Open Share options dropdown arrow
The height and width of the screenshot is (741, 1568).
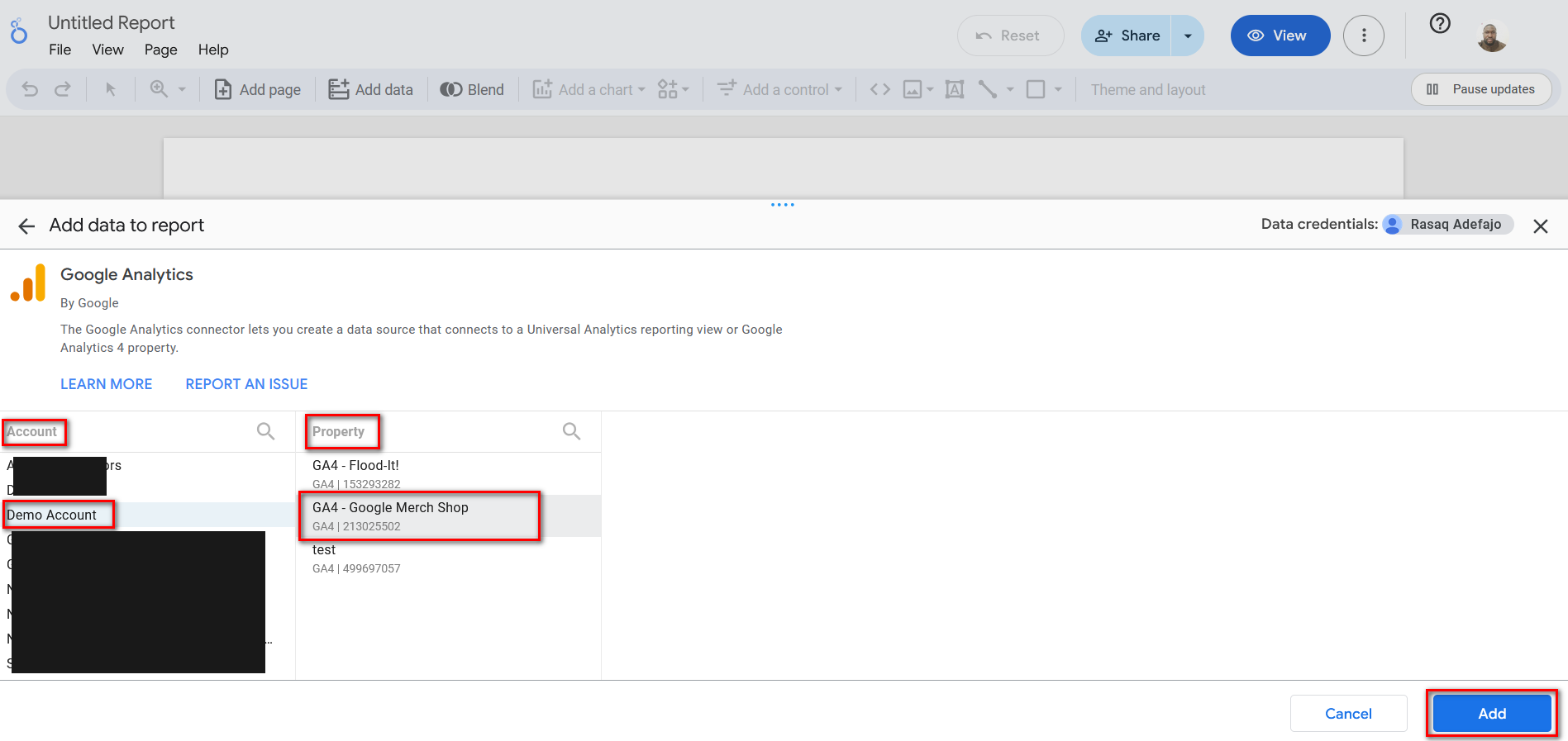1188,36
